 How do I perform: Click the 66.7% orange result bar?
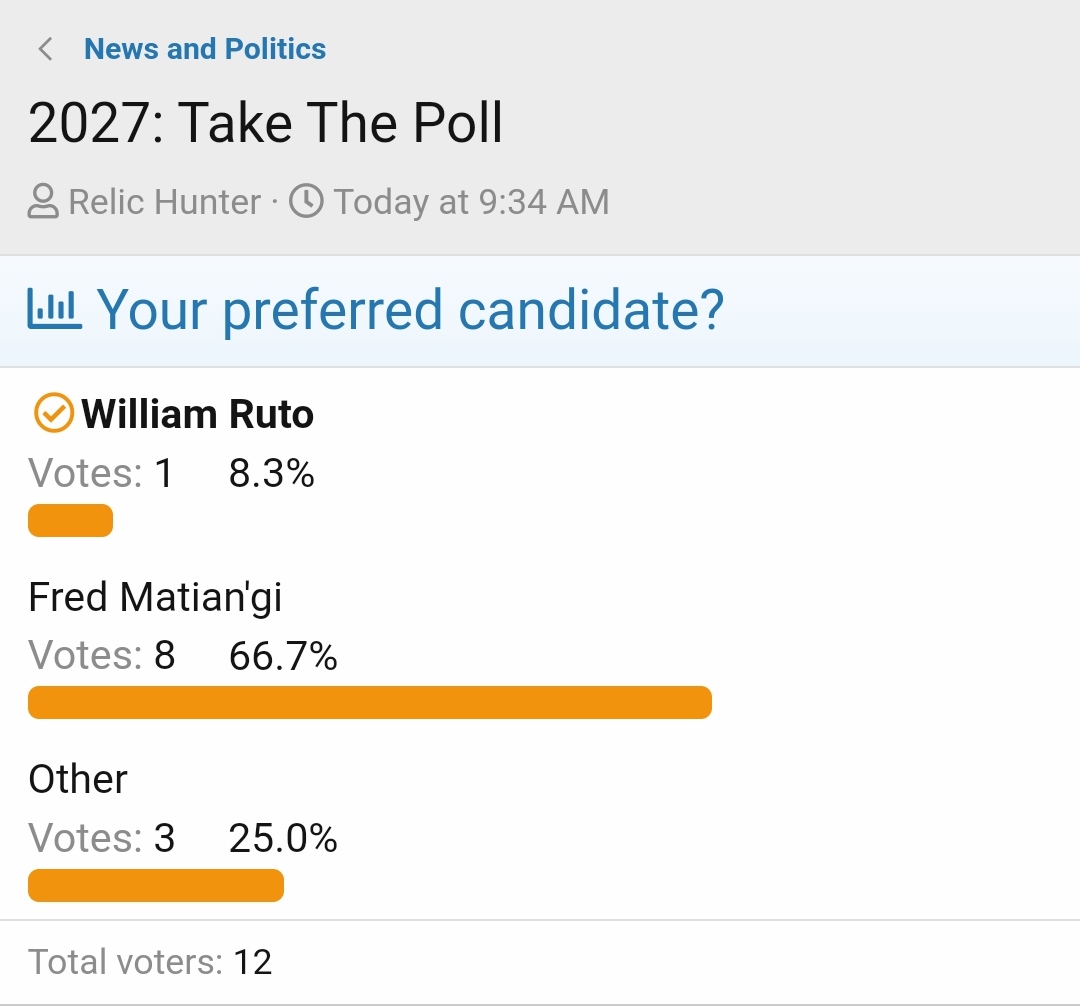click(370, 702)
